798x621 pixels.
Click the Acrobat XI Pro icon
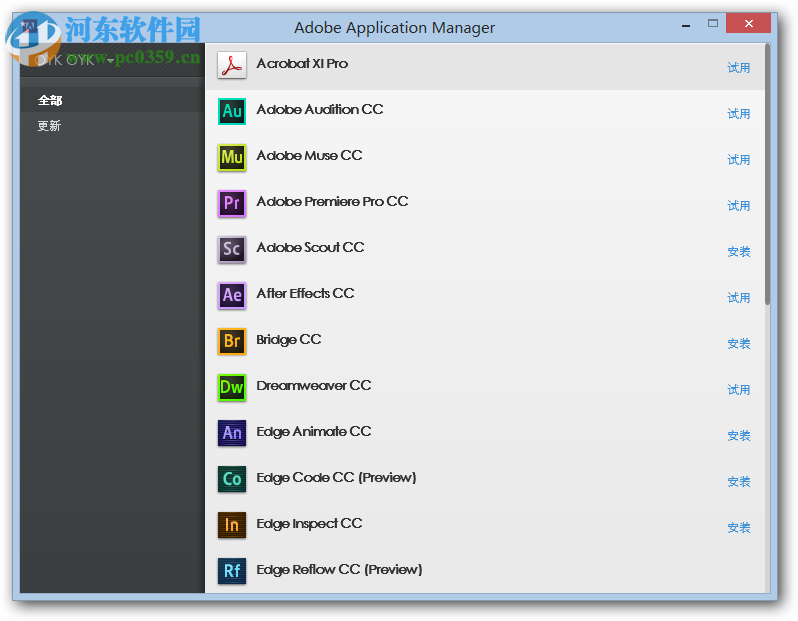[232, 65]
